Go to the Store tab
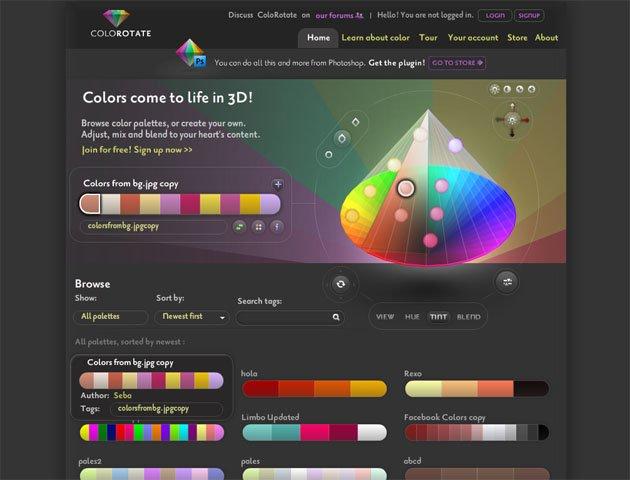The width and height of the screenshot is (630, 480). pos(517,38)
